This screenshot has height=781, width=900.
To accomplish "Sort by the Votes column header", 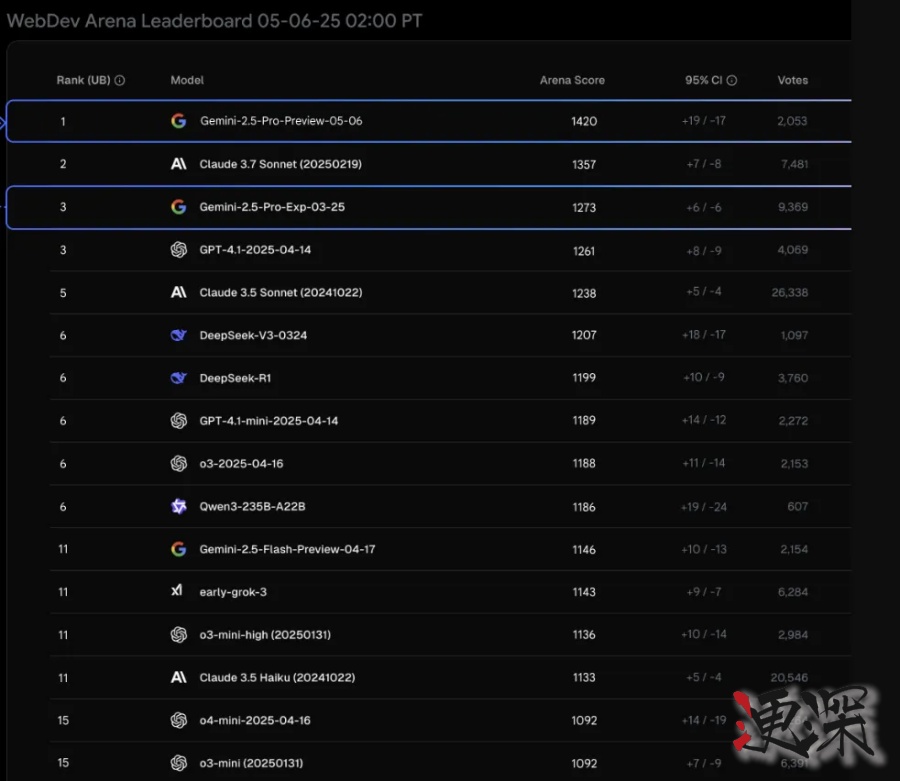I will tap(793, 80).
